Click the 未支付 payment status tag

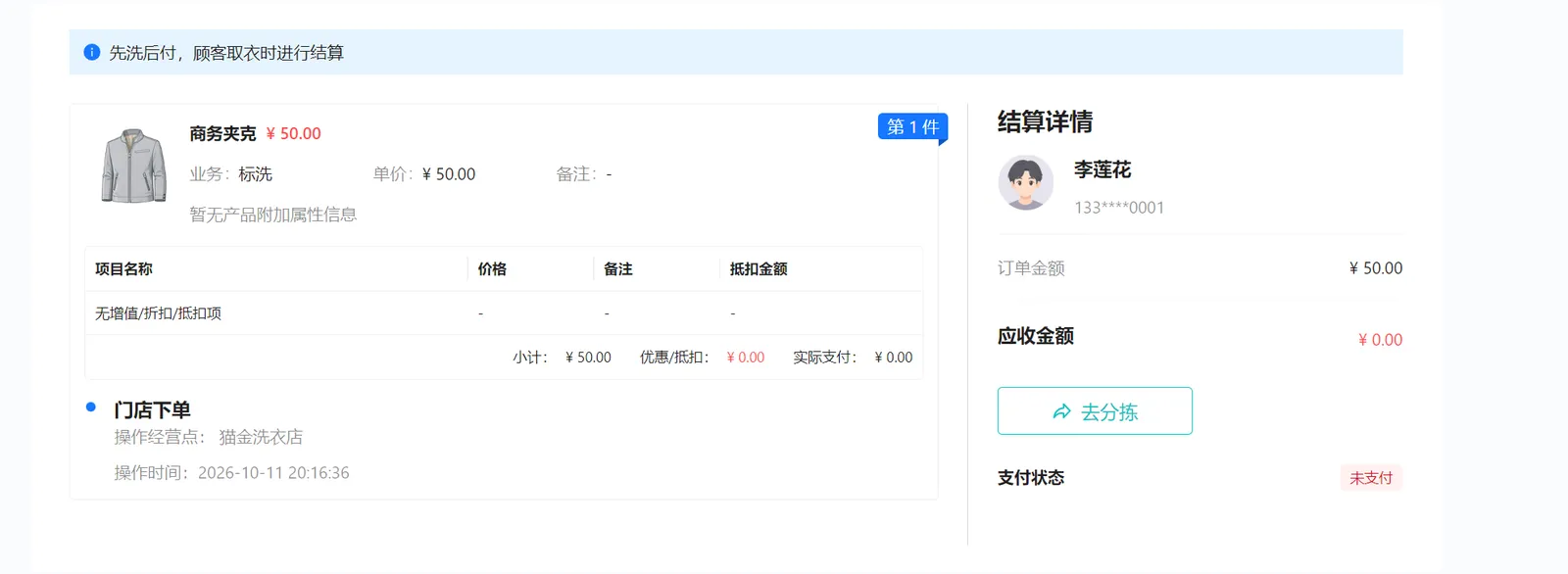click(x=1371, y=478)
